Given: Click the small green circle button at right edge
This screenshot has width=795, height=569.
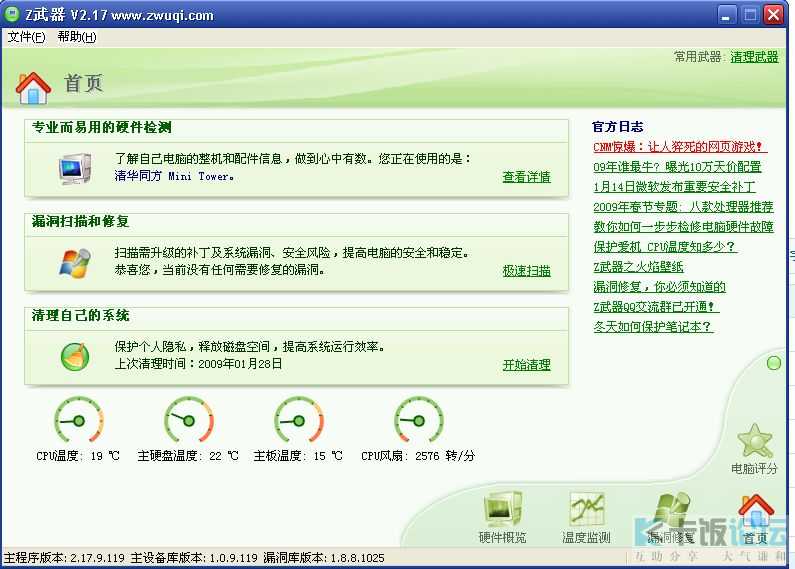Looking at the screenshot, I should [774, 363].
